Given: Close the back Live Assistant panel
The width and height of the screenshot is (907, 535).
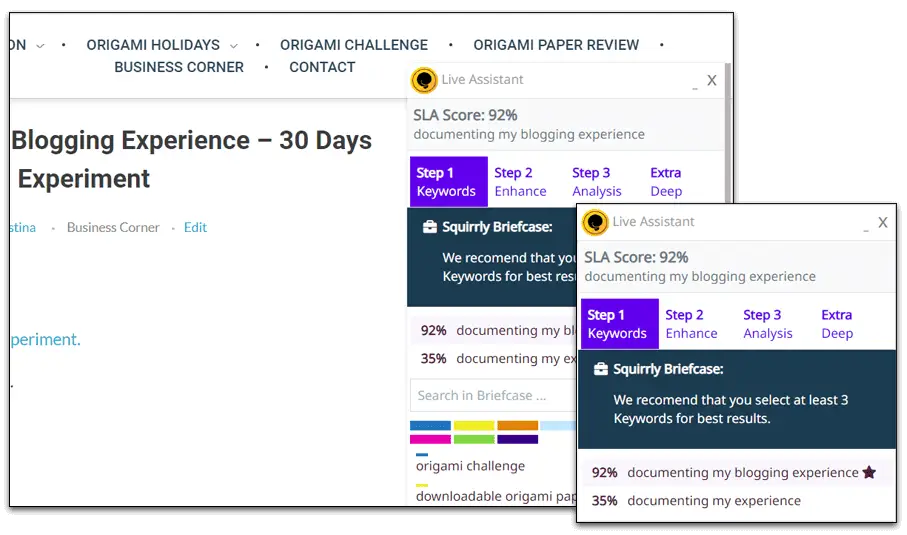Looking at the screenshot, I should click(711, 80).
